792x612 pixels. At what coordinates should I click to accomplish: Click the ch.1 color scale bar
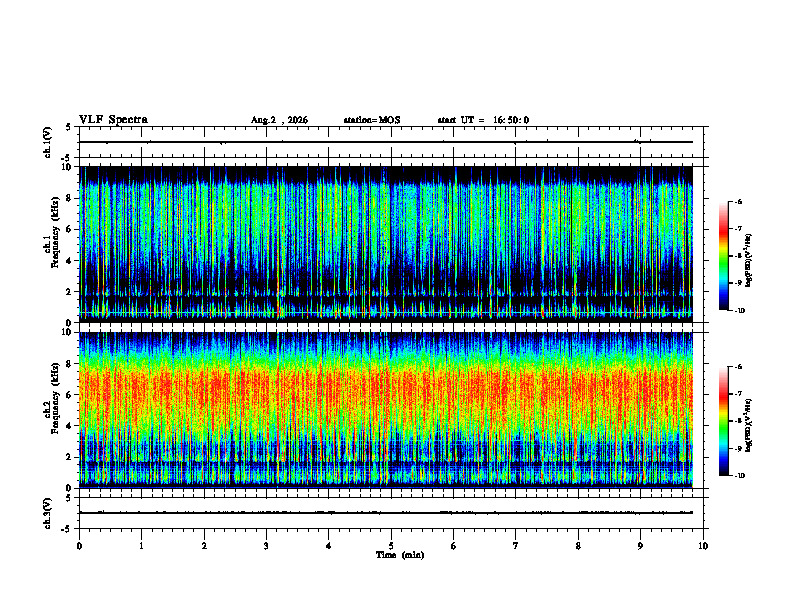pyautogui.click(x=723, y=256)
